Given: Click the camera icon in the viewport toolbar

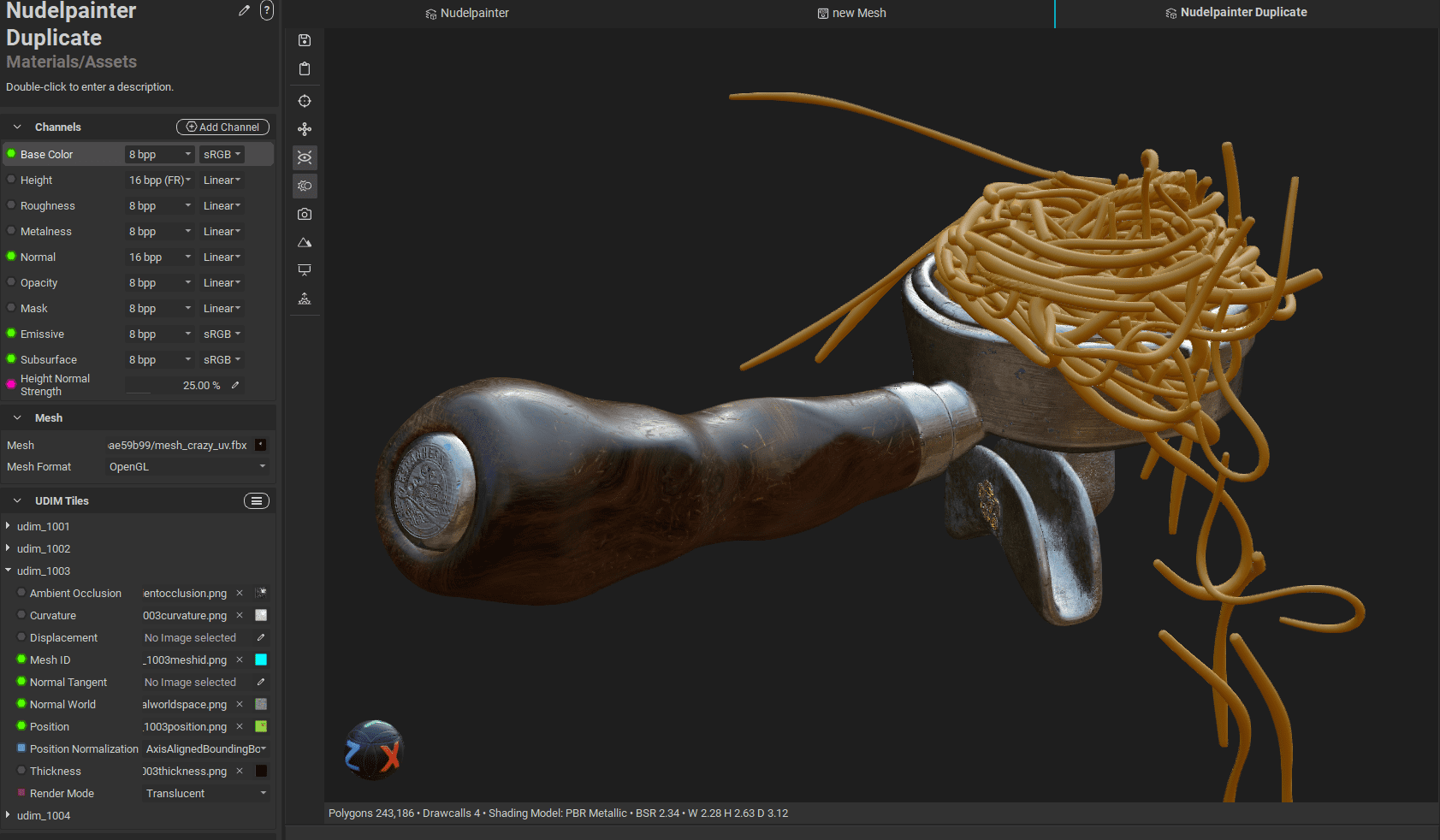Looking at the screenshot, I should (x=305, y=214).
